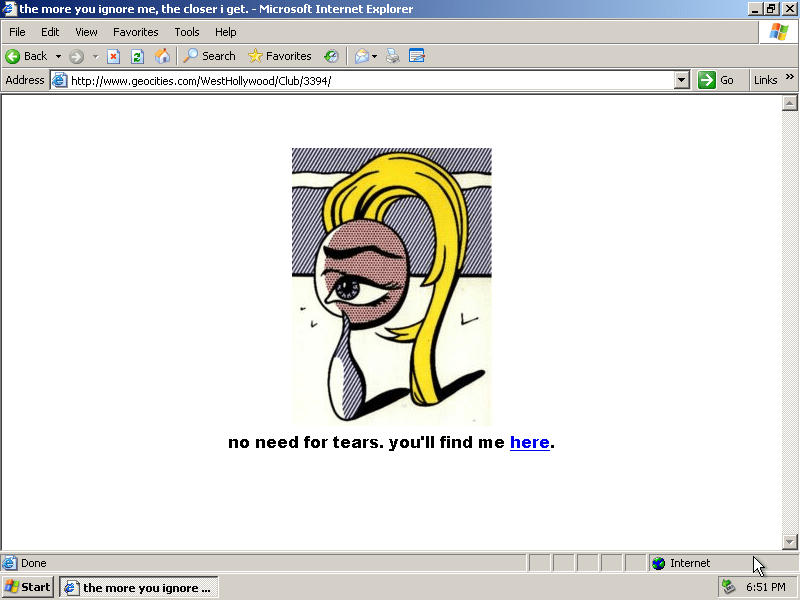Go to the Home page
The image size is (800, 600).
coord(162,56)
